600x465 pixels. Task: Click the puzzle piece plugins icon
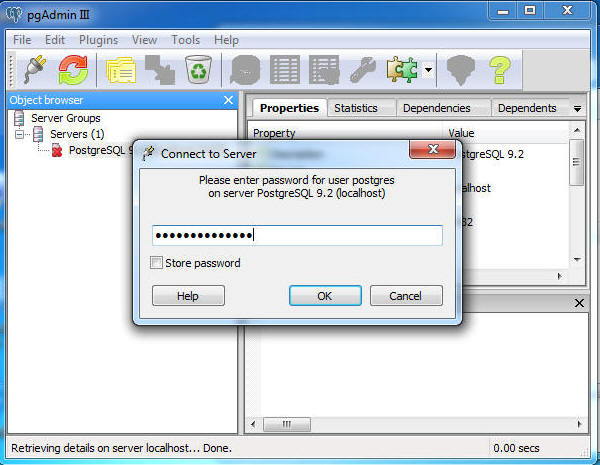pyautogui.click(x=402, y=70)
